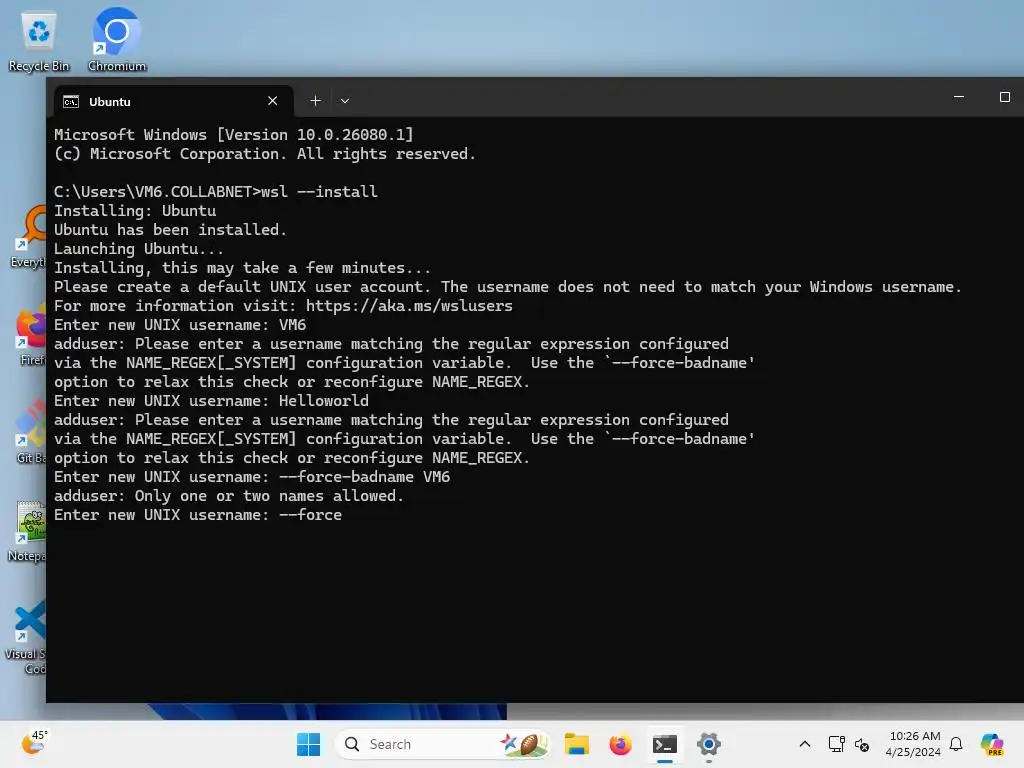
Task: Click 'Installing, this may take a few minutes...' line
Action: [242, 268]
